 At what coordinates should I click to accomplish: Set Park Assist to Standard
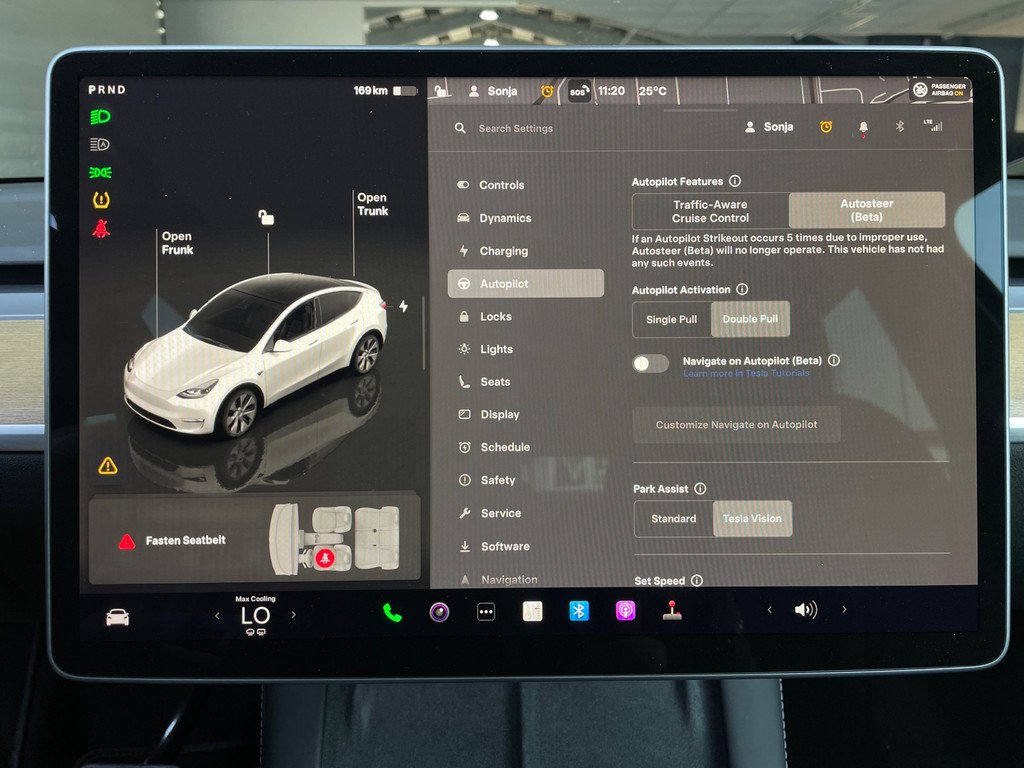pos(673,519)
